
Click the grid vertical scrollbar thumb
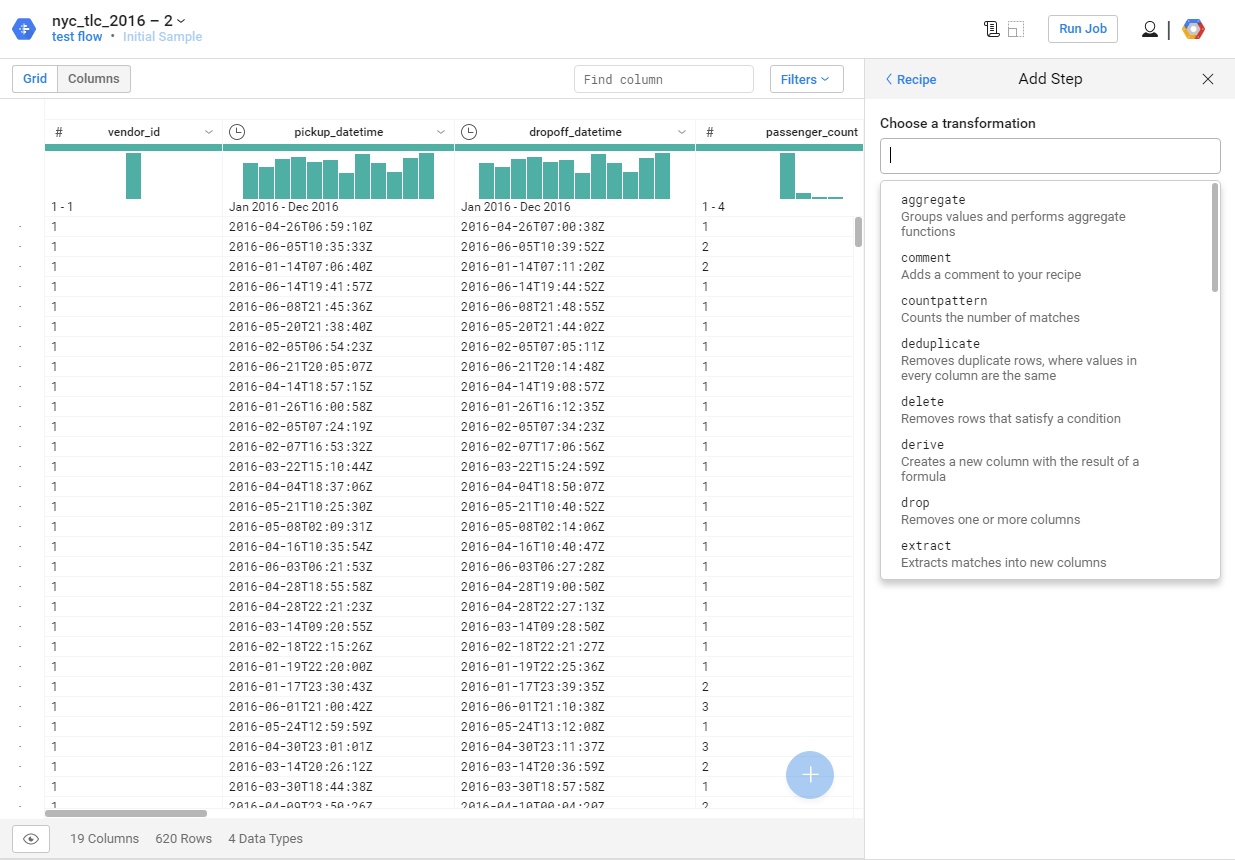[x=858, y=232]
